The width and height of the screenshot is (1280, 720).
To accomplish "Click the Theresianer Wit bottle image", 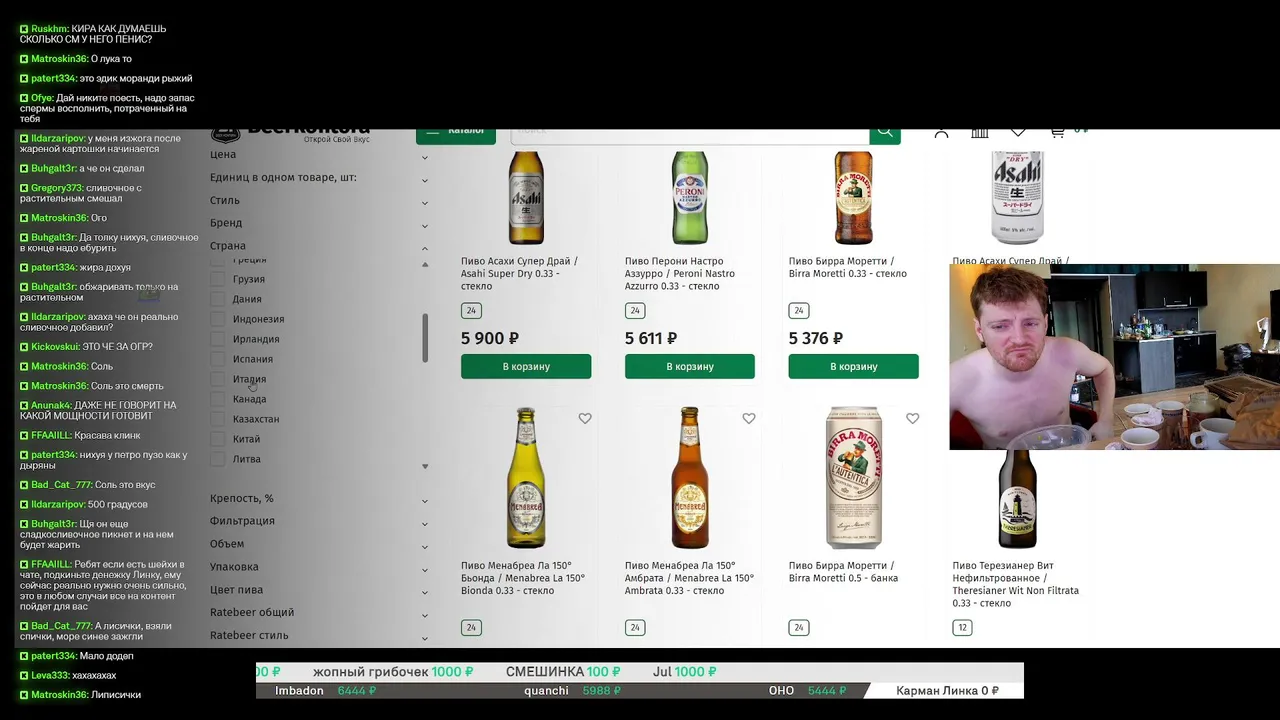I will (1018, 499).
